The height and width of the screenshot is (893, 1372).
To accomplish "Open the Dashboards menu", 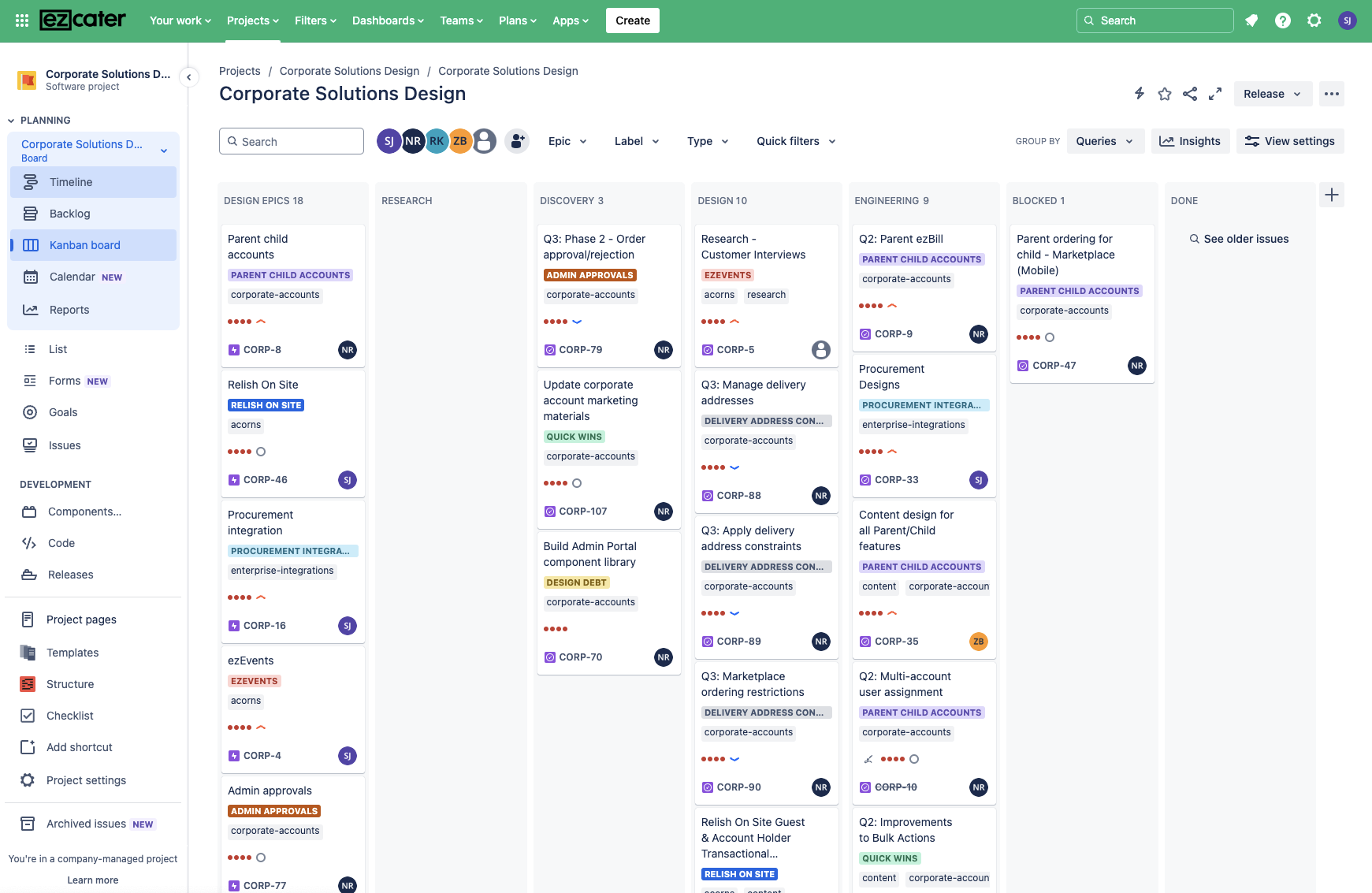I will pos(388,20).
